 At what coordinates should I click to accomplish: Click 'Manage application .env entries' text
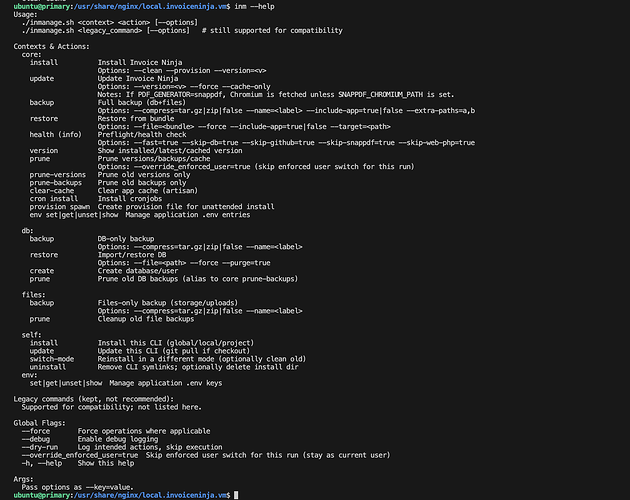coord(188,215)
